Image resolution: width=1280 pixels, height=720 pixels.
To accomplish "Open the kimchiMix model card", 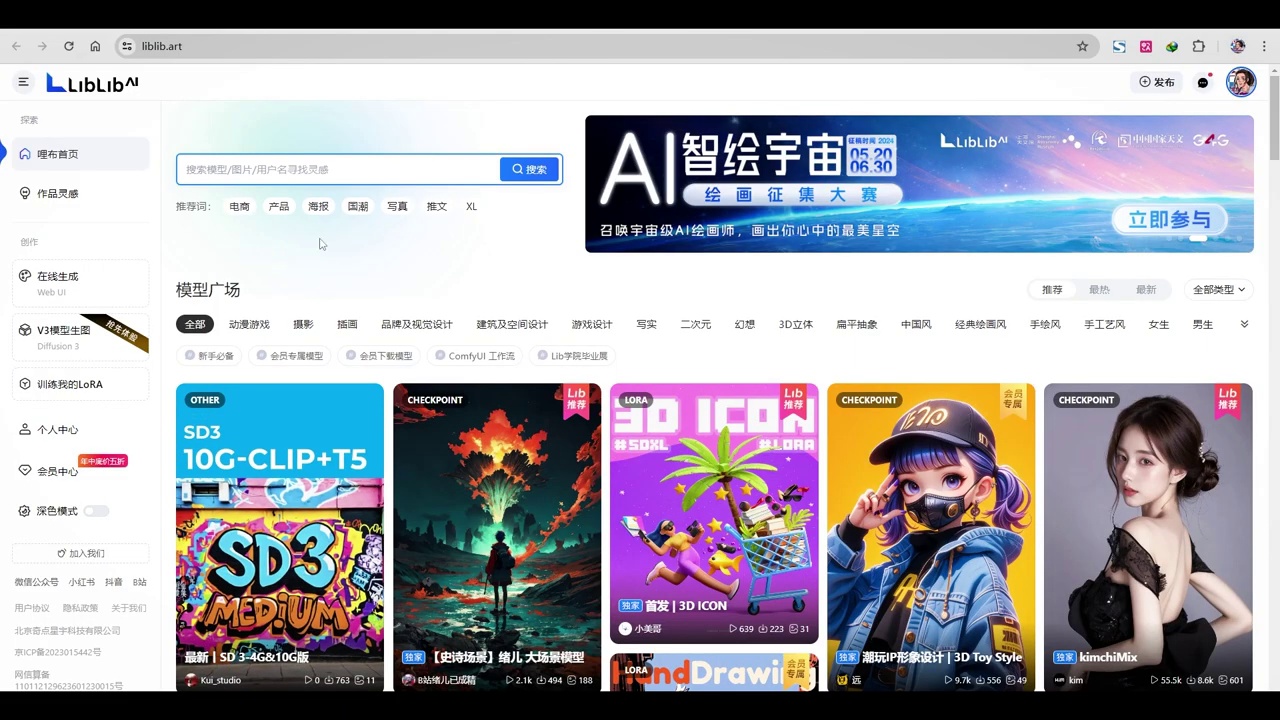I will [1148, 537].
